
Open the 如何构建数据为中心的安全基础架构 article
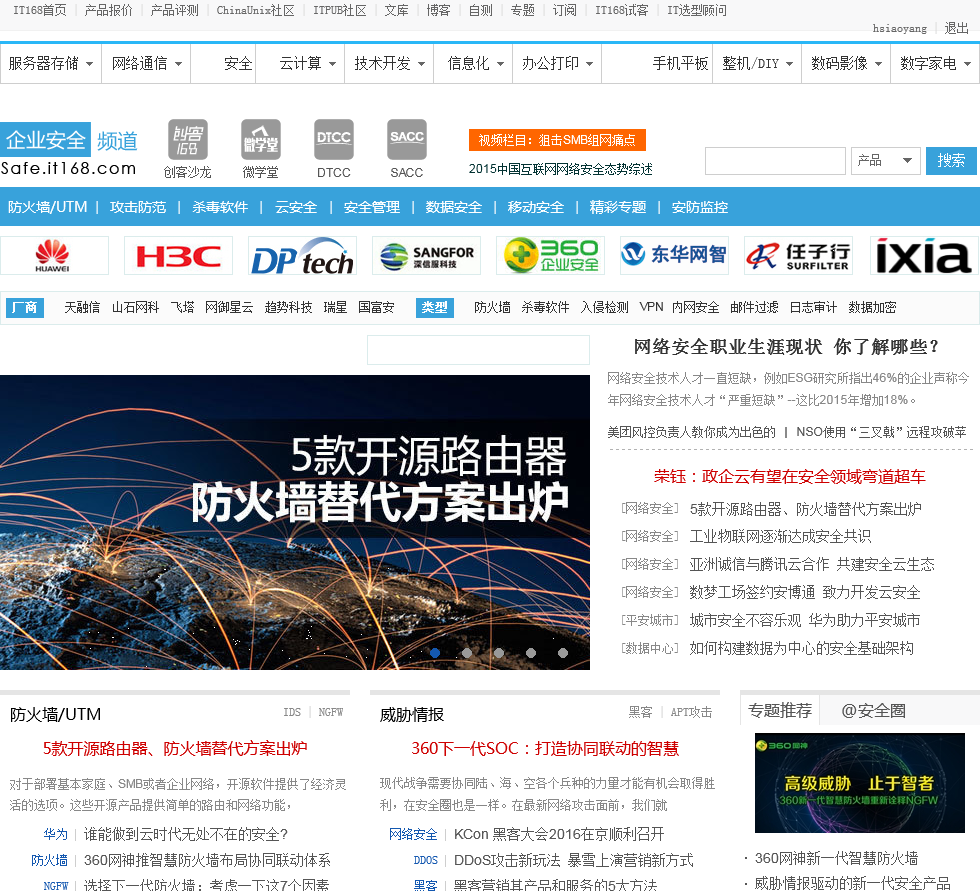pyautogui.click(x=801, y=649)
